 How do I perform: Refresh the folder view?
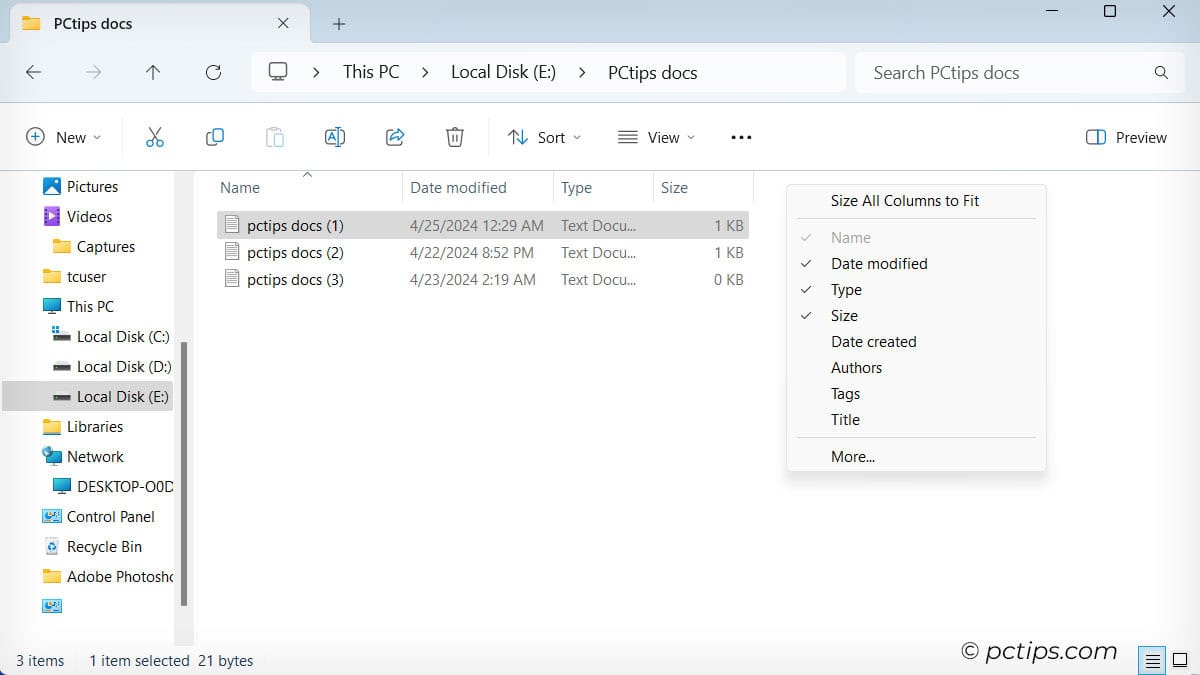click(213, 72)
